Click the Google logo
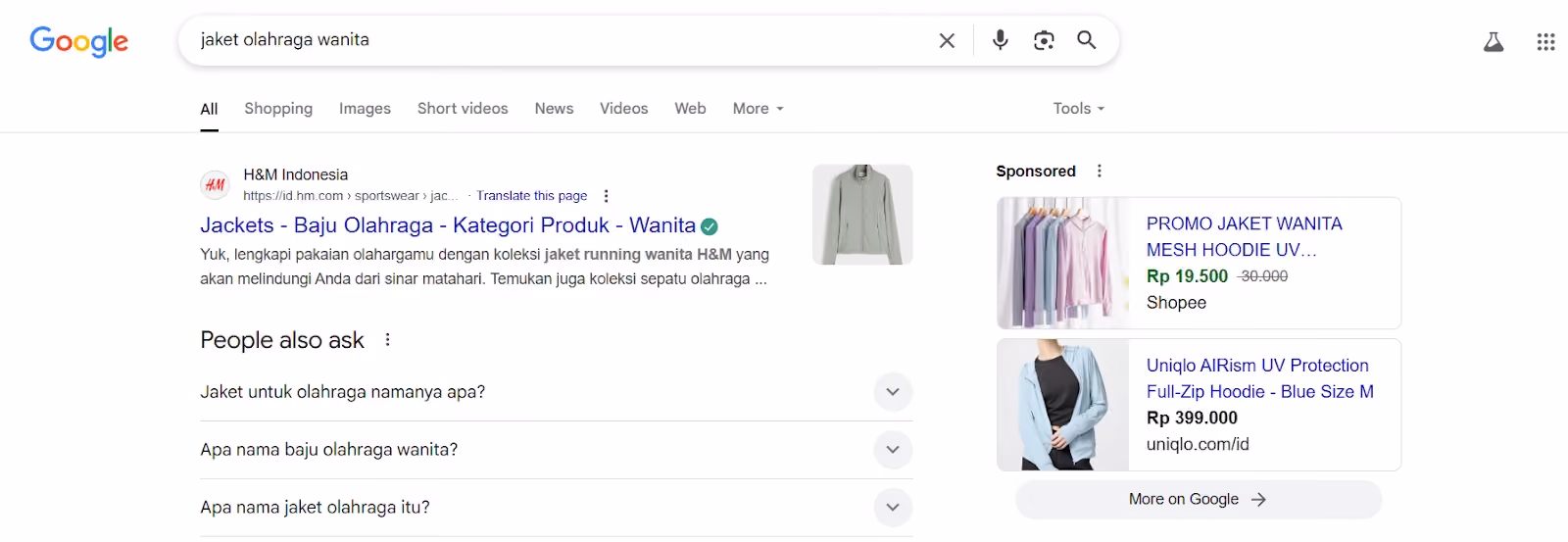This screenshot has height=542, width=1568. point(79,41)
